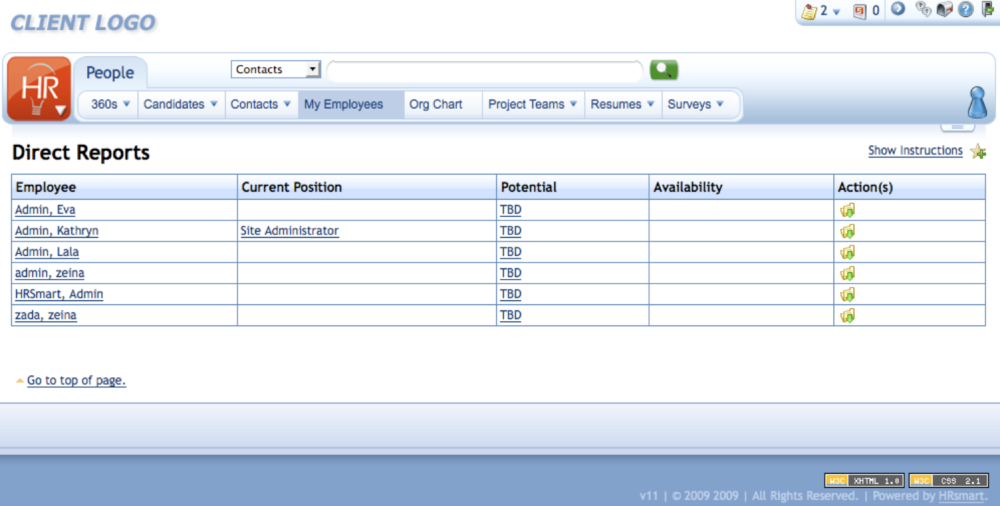Image resolution: width=1000 pixels, height=506 pixels.
Task: Open the My Employees menu item
Action: point(350,104)
